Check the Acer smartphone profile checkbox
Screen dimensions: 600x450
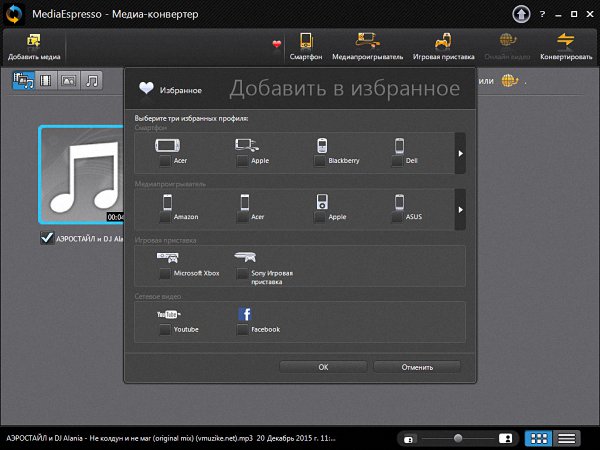click(x=165, y=161)
